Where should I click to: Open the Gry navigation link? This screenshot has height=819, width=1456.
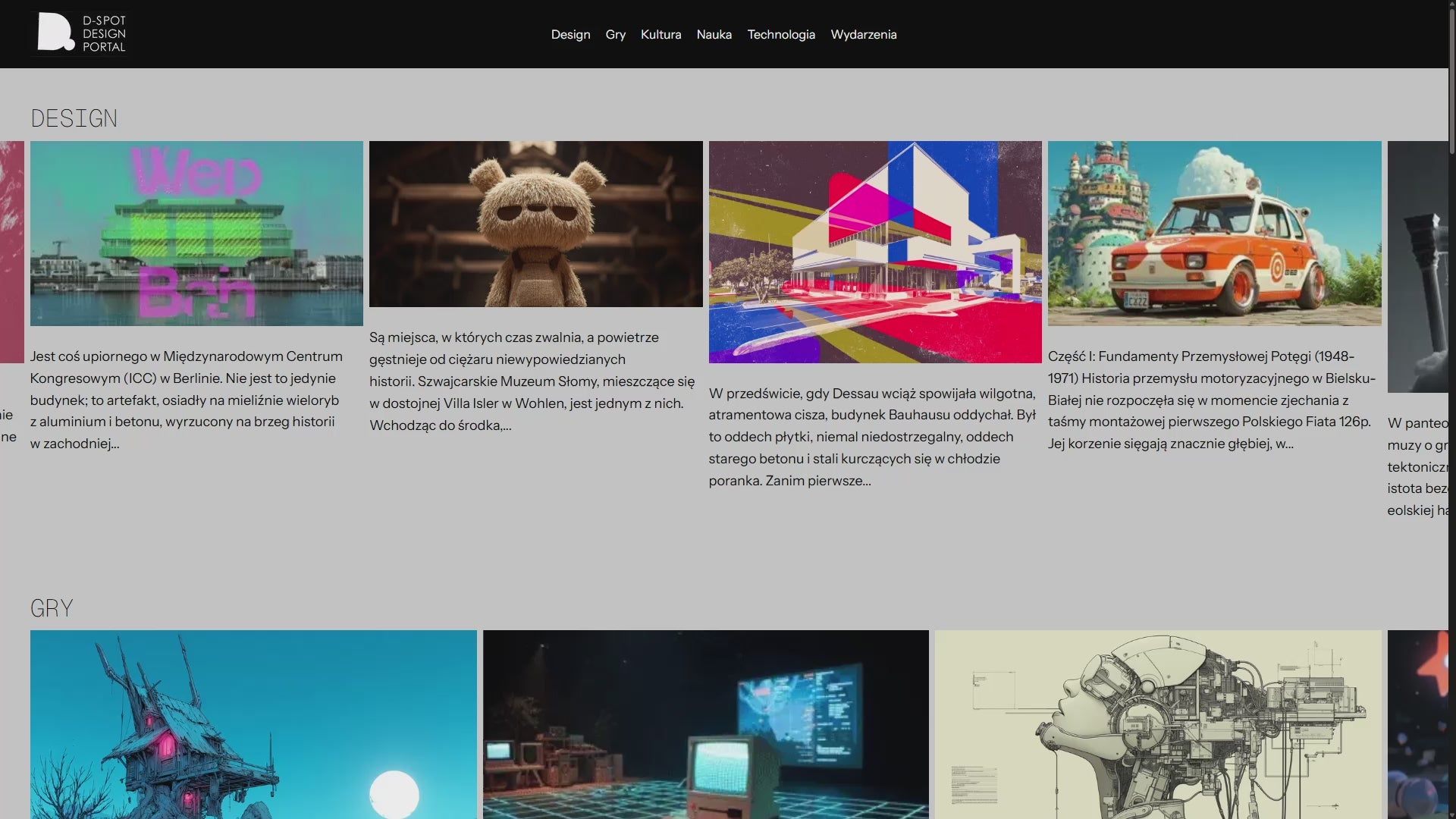pyautogui.click(x=615, y=34)
